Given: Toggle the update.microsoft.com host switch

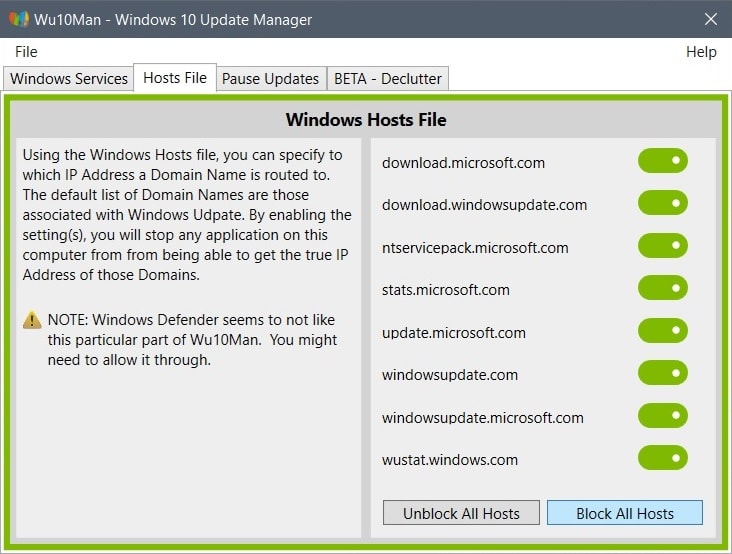Looking at the screenshot, I should [662, 330].
